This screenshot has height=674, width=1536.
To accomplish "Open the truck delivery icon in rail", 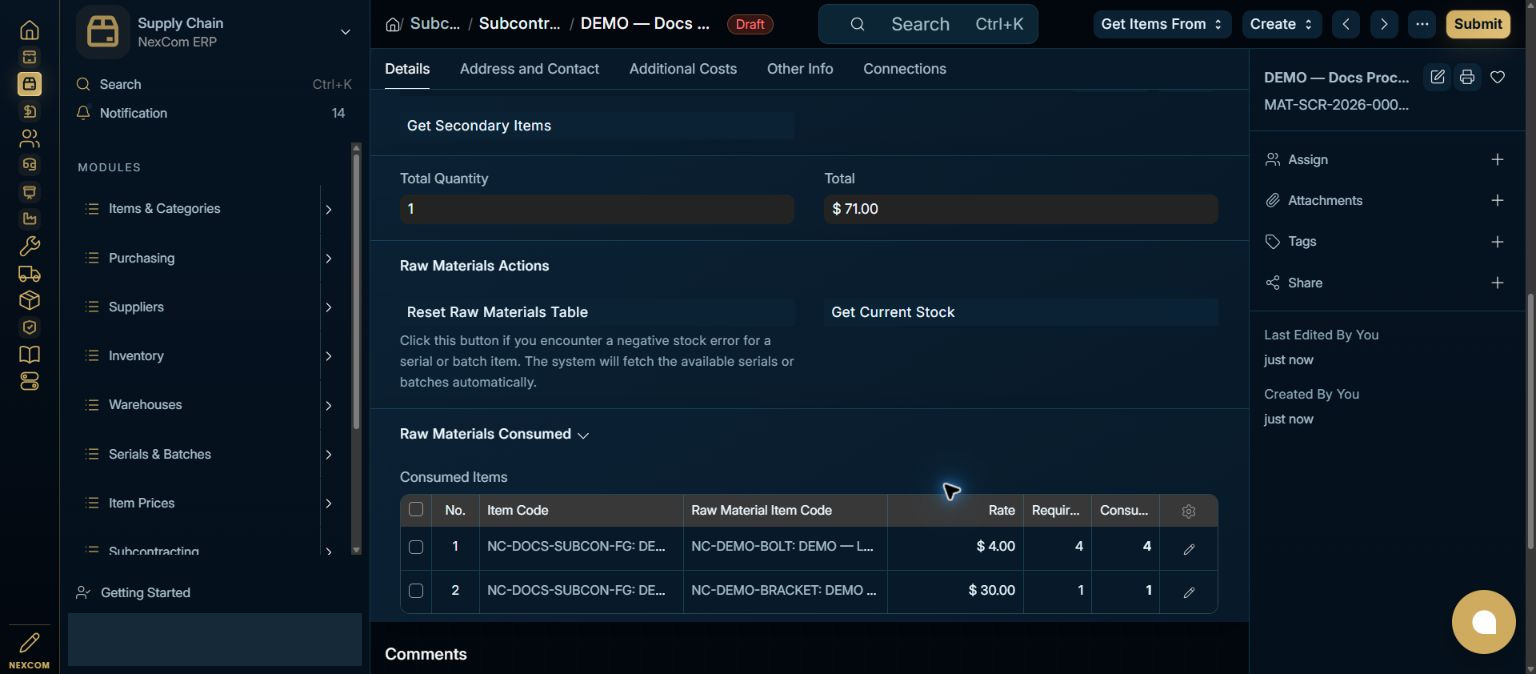I will [x=29, y=273].
